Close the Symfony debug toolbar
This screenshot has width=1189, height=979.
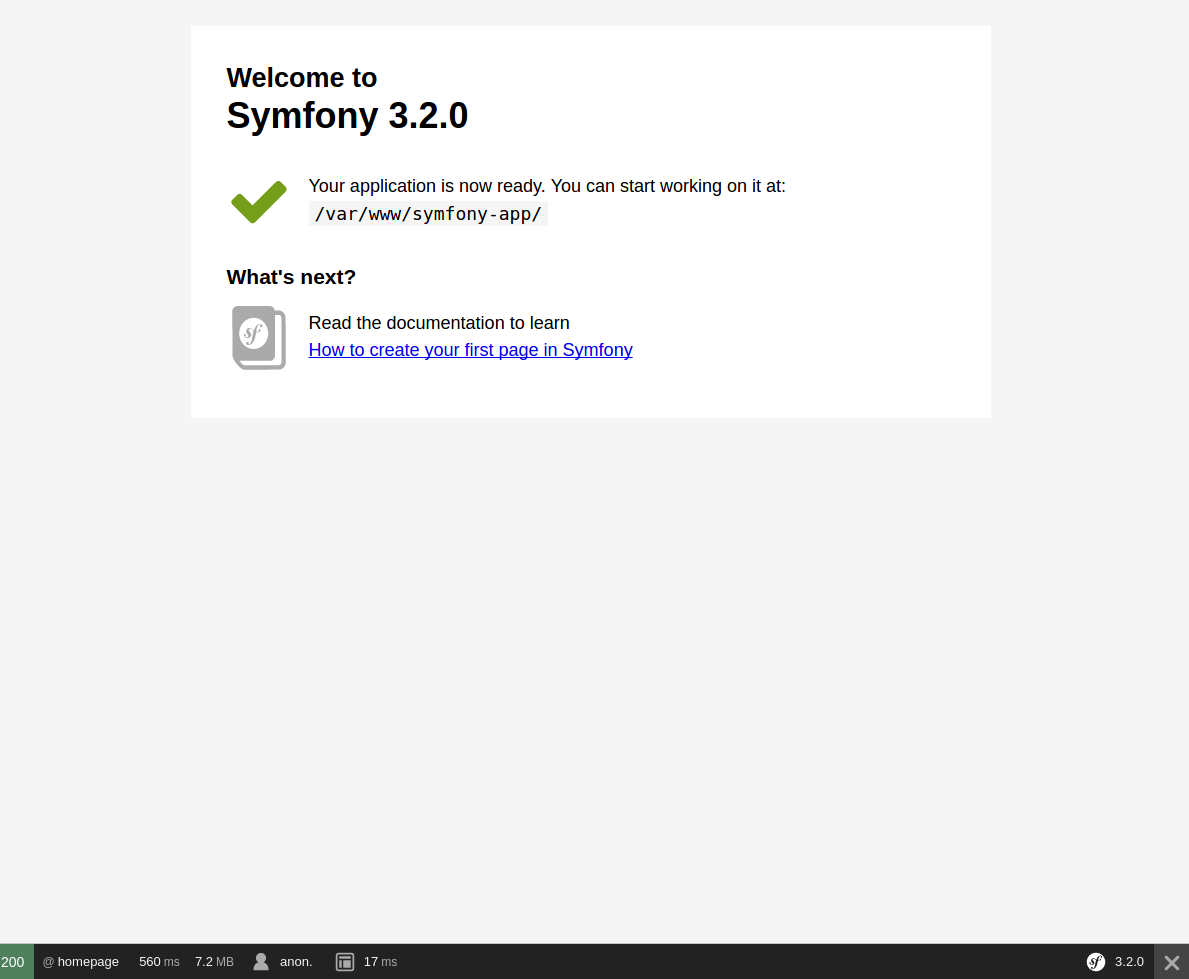pos(1172,962)
